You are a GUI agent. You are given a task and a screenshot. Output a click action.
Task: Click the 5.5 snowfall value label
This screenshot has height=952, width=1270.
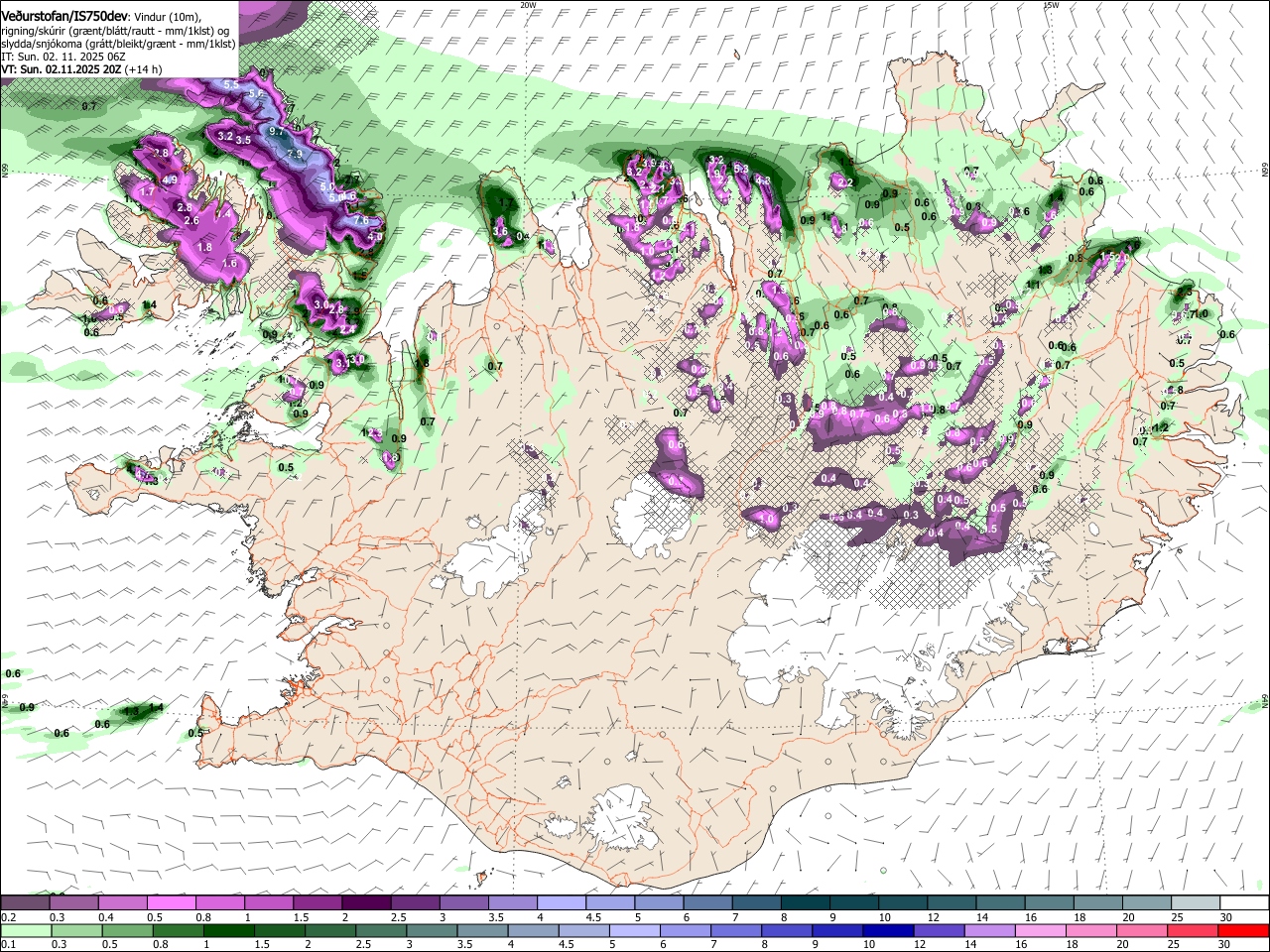[x=231, y=85]
